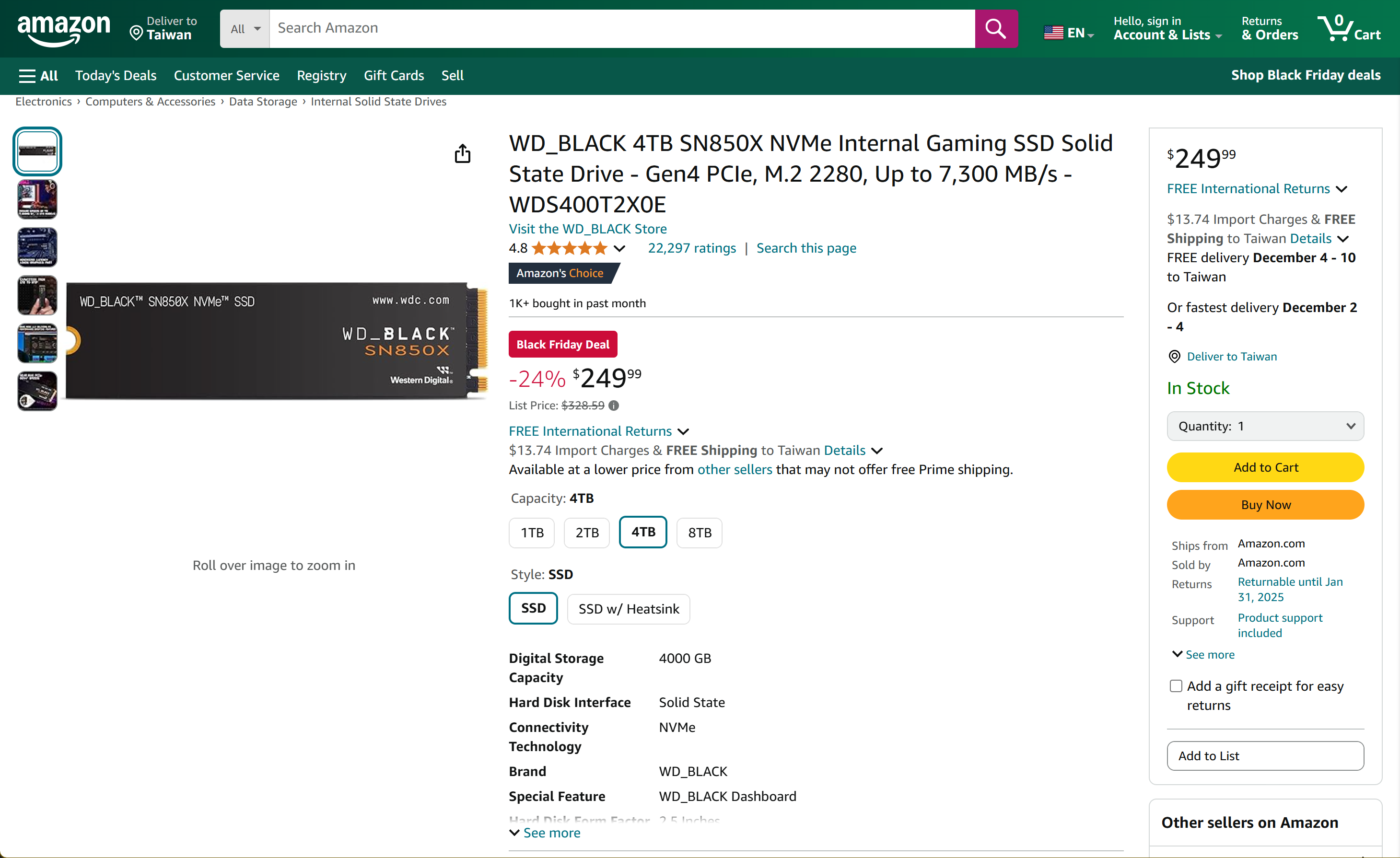
Task: Open Returns & Orders
Action: [x=1269, y=28]
